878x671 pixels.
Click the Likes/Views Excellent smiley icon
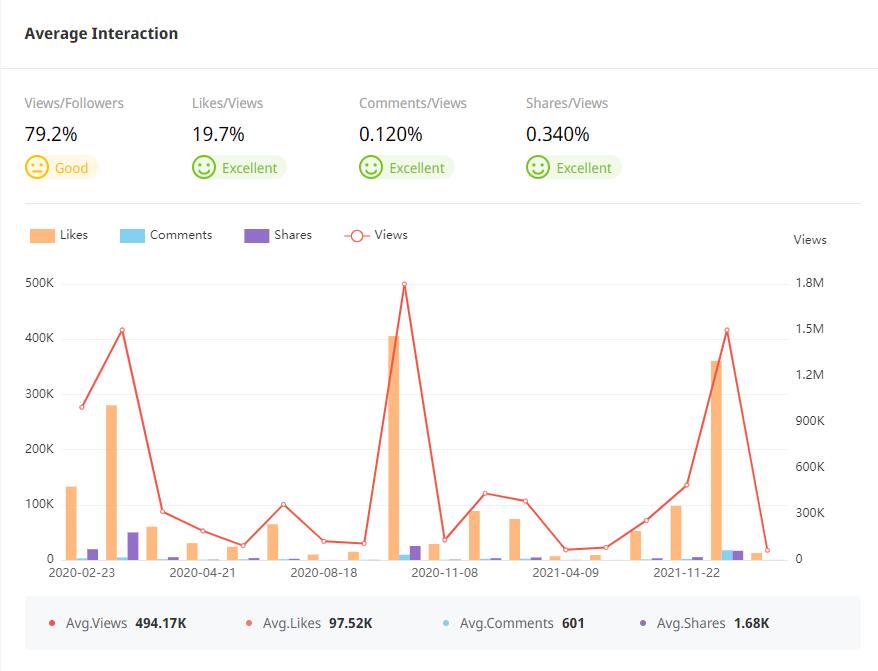204,168
